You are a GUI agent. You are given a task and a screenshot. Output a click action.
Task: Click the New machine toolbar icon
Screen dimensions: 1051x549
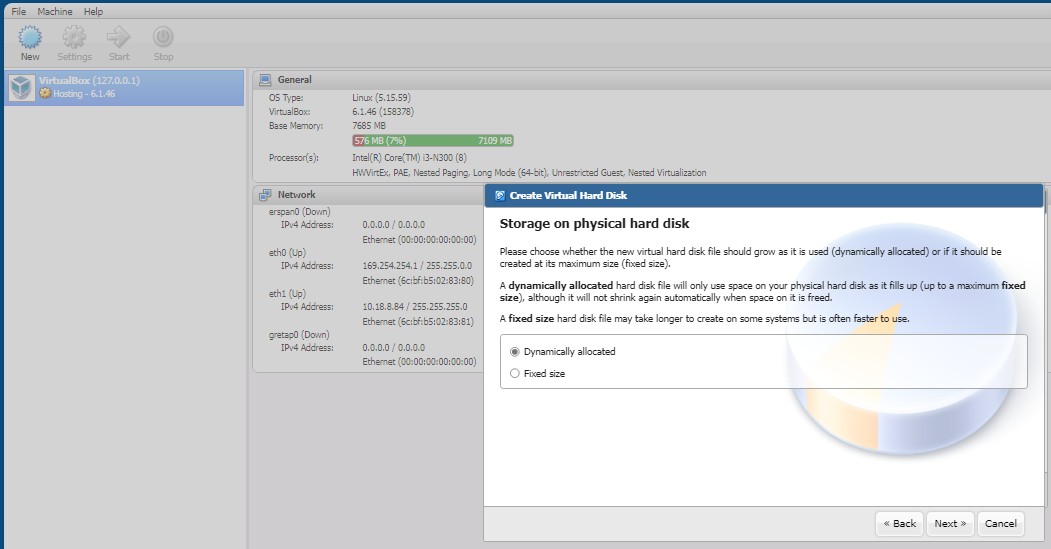tap(29, 37)
